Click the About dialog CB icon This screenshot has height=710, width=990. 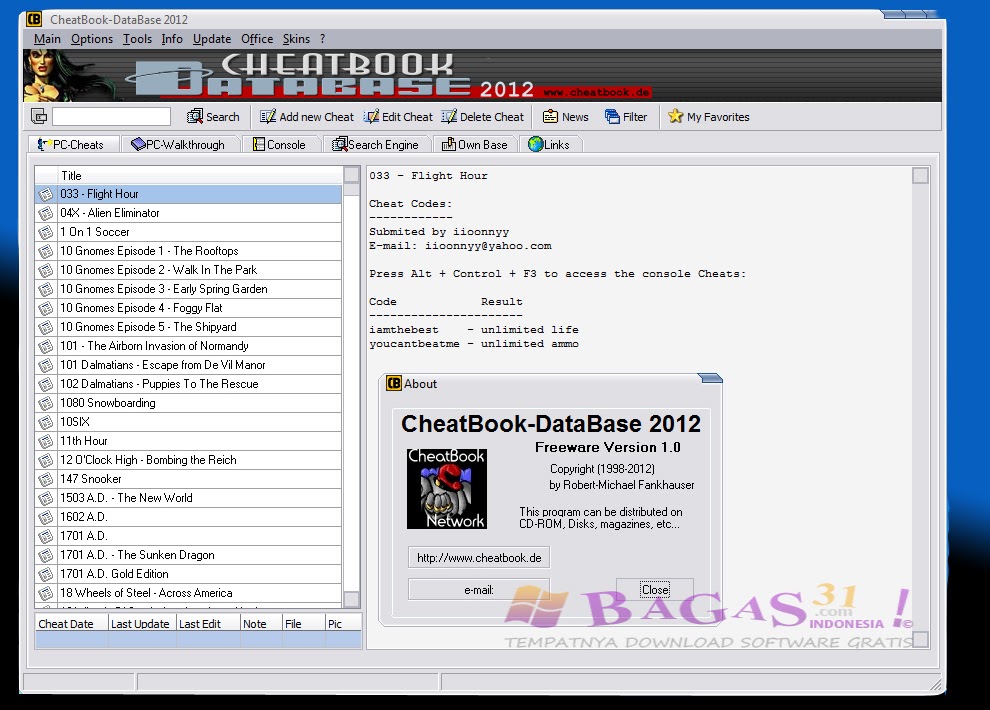(394, 383)
